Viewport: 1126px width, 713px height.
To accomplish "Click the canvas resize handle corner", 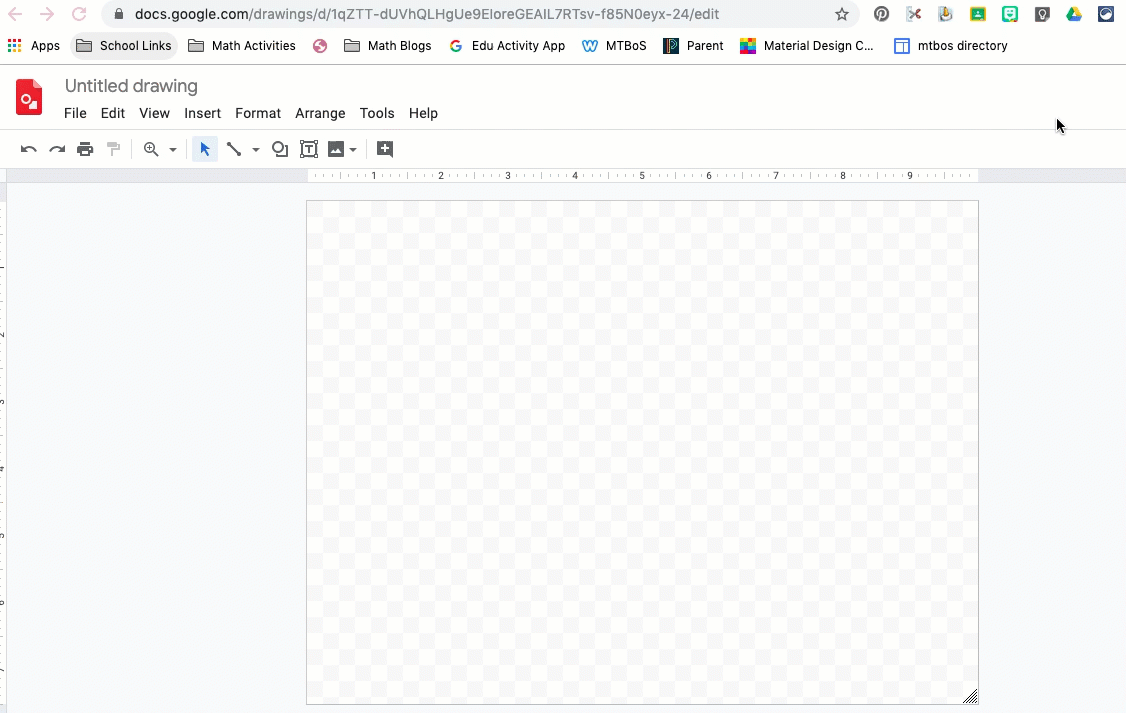I will point(970,696).
